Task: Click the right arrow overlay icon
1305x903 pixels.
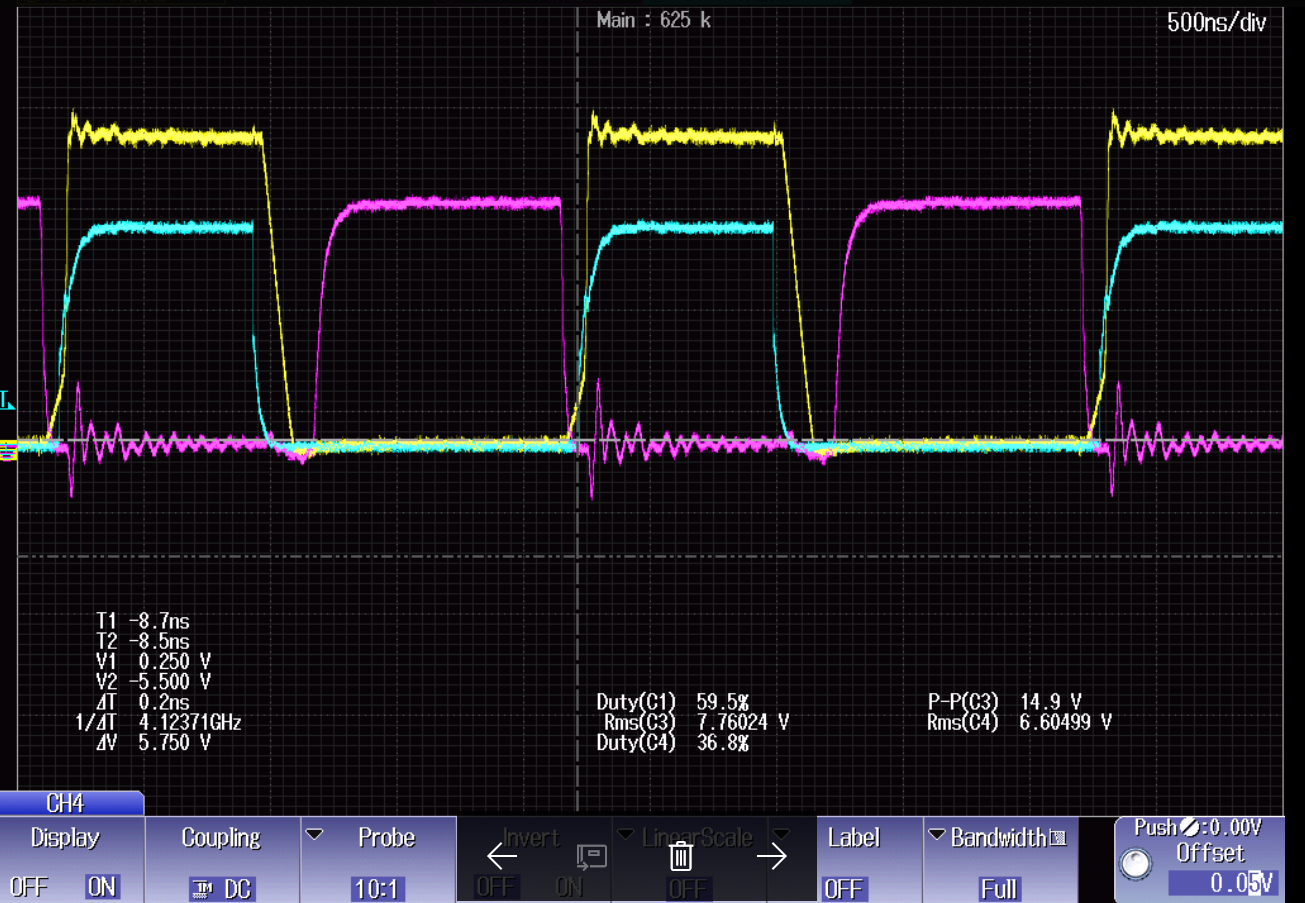Action: point(772,856)
